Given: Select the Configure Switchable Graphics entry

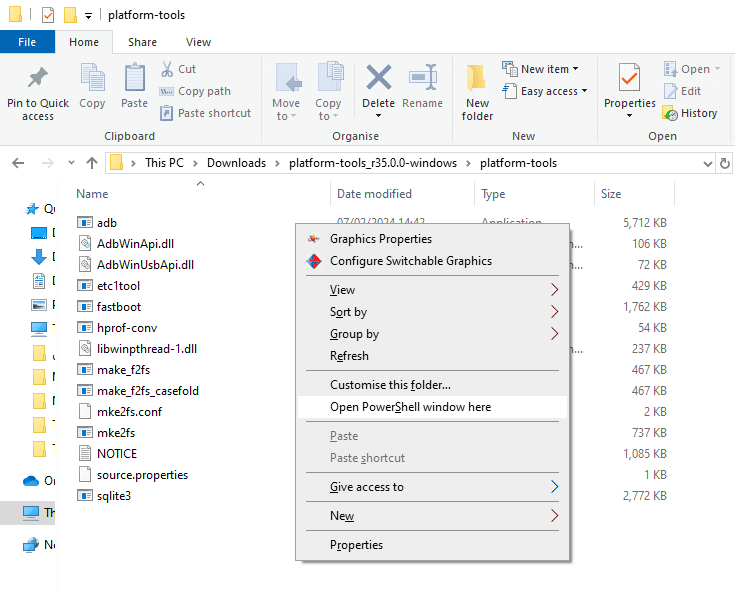Looking at the screenshot, I should pos(410,261).
